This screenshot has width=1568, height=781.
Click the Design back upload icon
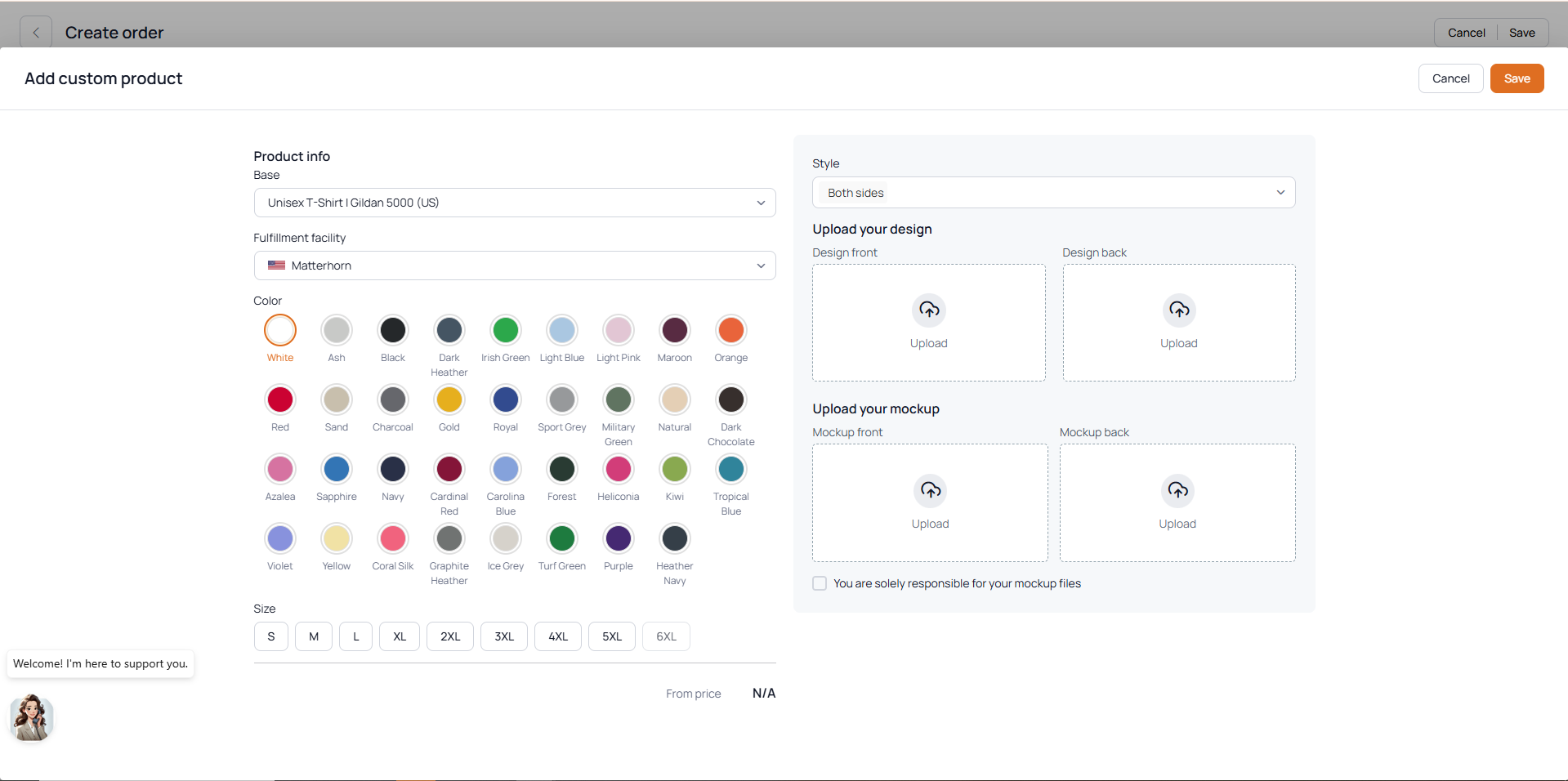tap(1178, 310)
